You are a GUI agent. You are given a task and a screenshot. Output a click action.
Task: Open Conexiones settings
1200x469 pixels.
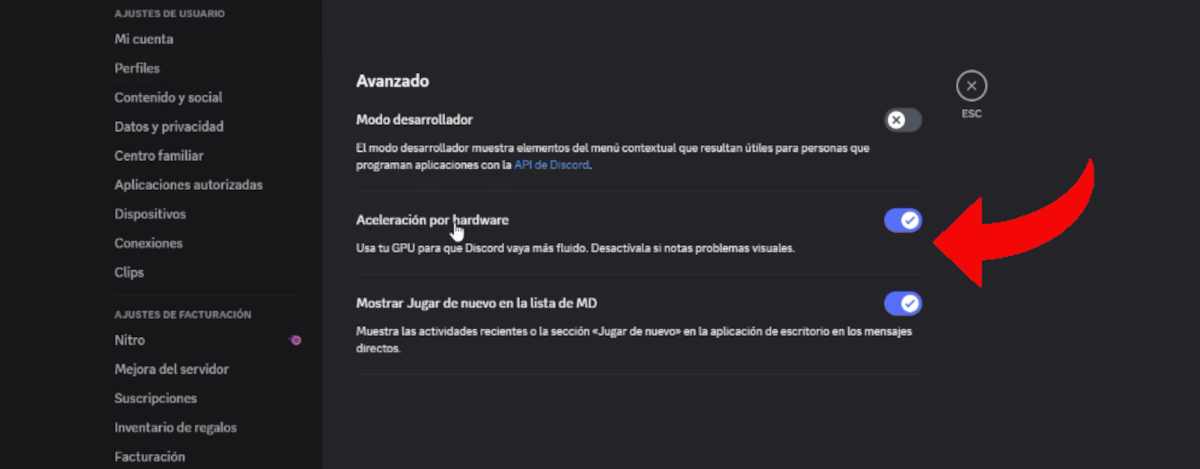(x=149, y=242)
